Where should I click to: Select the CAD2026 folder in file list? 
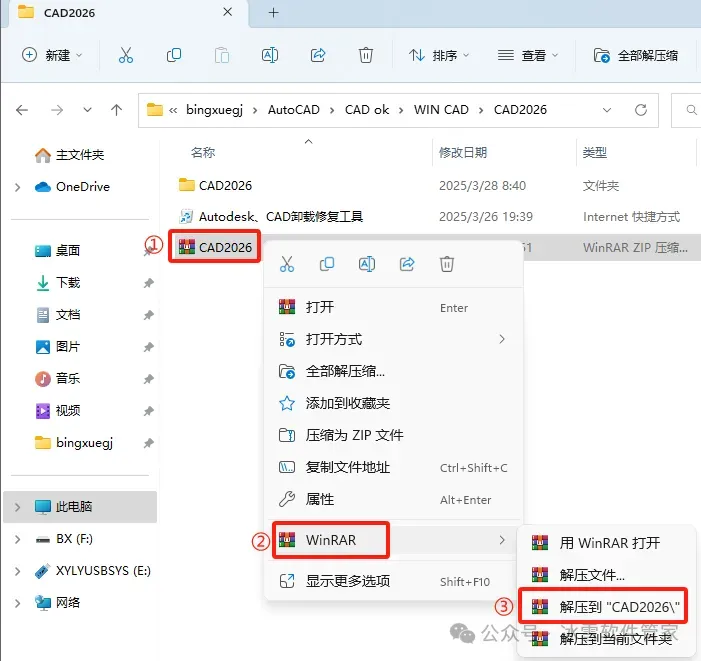click(x=215, y=185)
